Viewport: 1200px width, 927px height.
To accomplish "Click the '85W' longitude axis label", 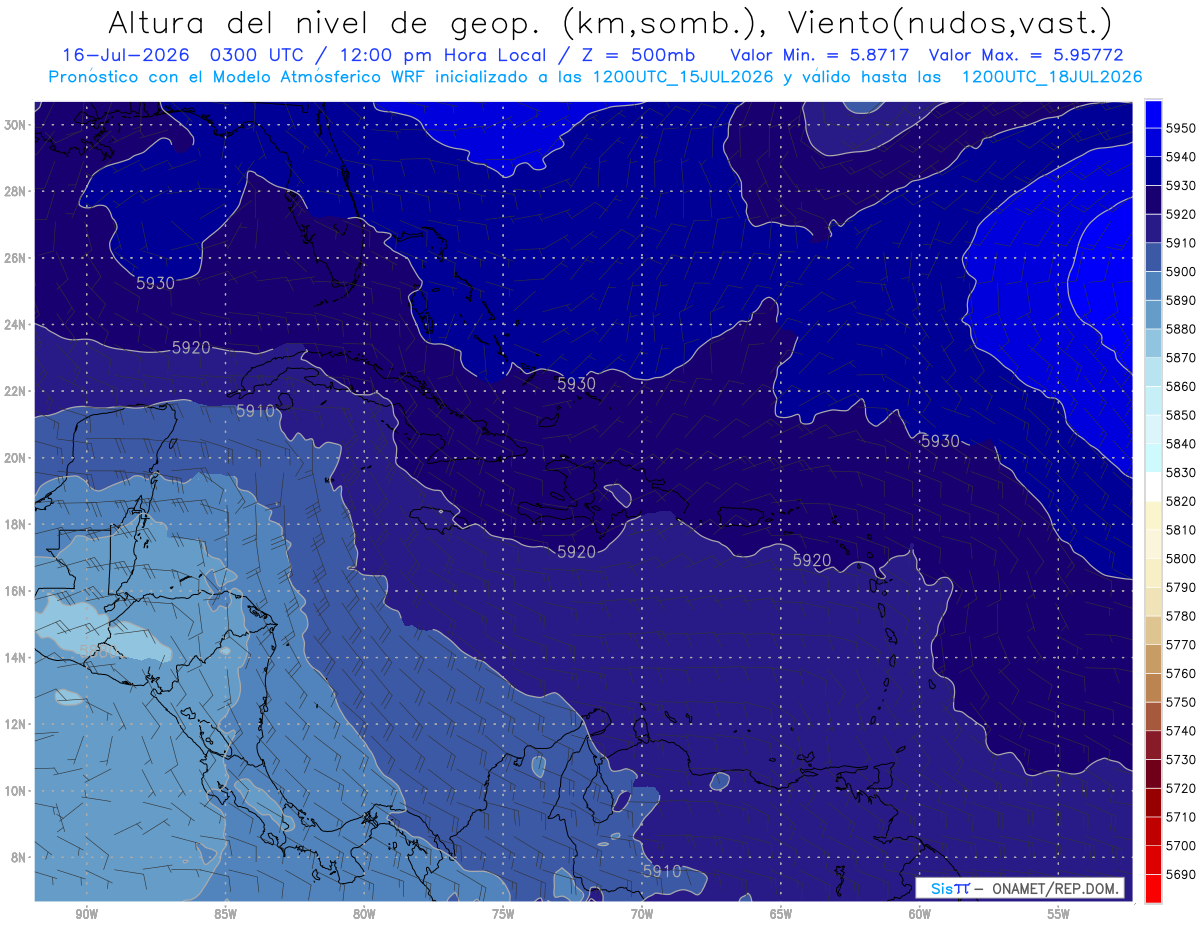I will tap(225, 914).
